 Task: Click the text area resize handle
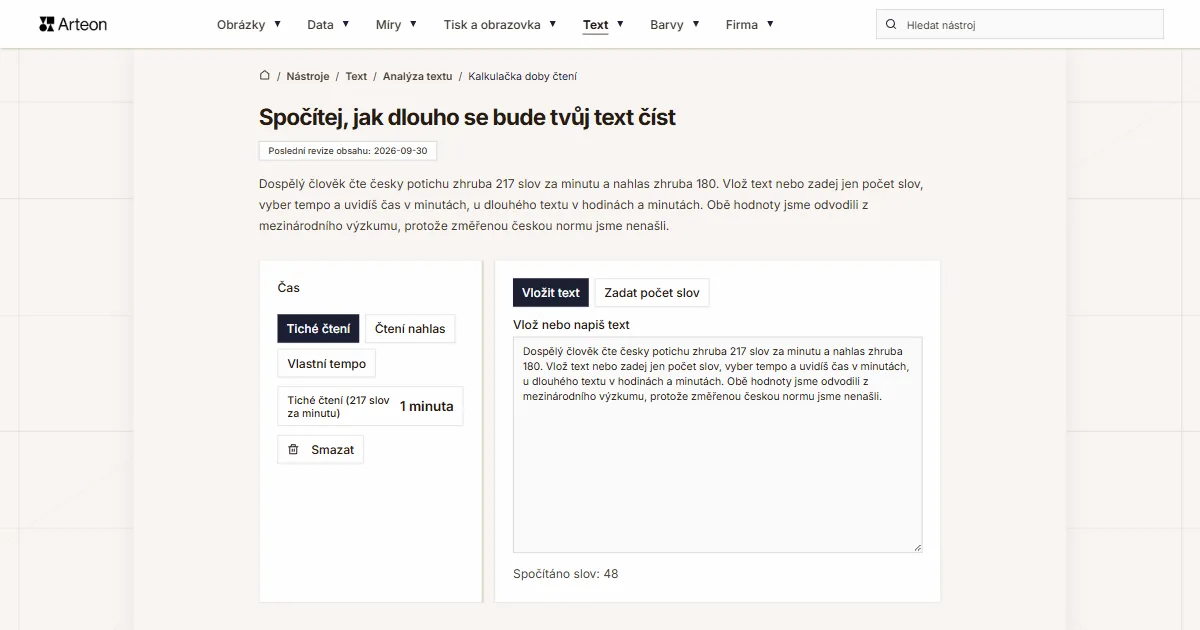pyautogui.click(x=917, y=546)
